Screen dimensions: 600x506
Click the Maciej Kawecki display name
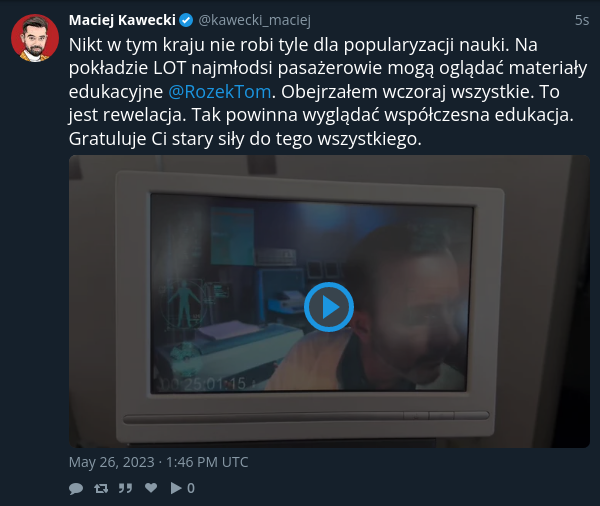[x=122, y=20]
